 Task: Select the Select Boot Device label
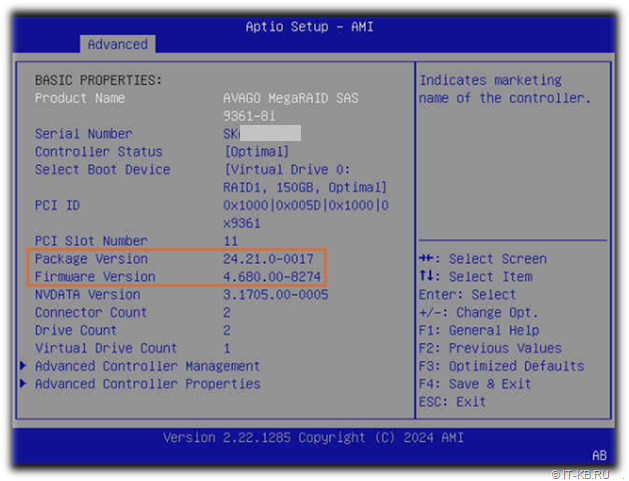(x=102, y=169)
